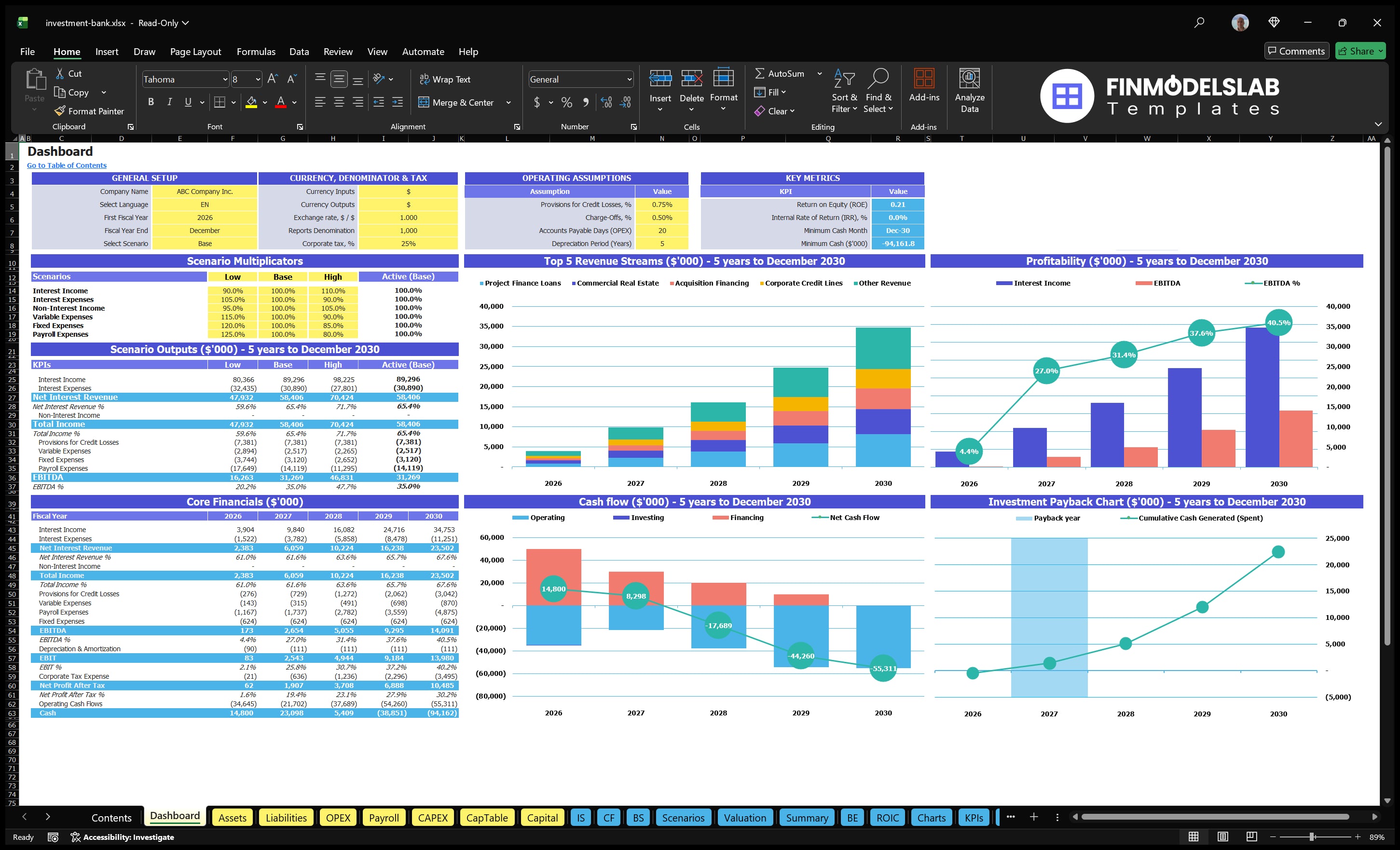
Task: Activate the Format Painter
Action: [x=89, y=111]
